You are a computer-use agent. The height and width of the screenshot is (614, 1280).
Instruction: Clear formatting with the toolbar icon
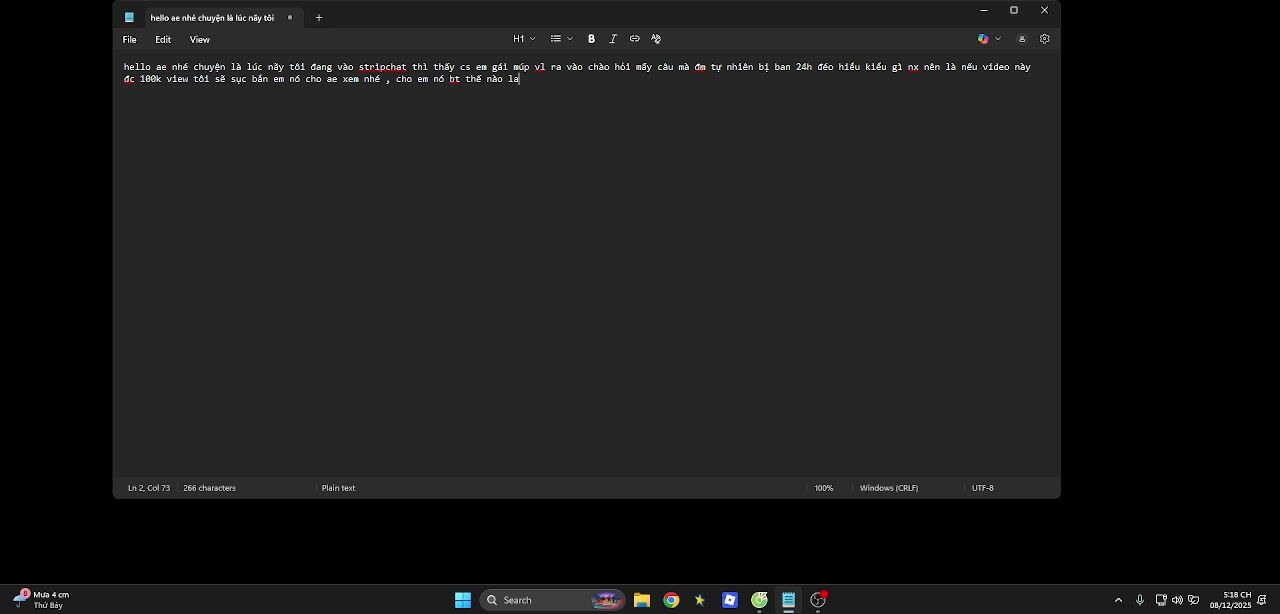coord(656,39)
